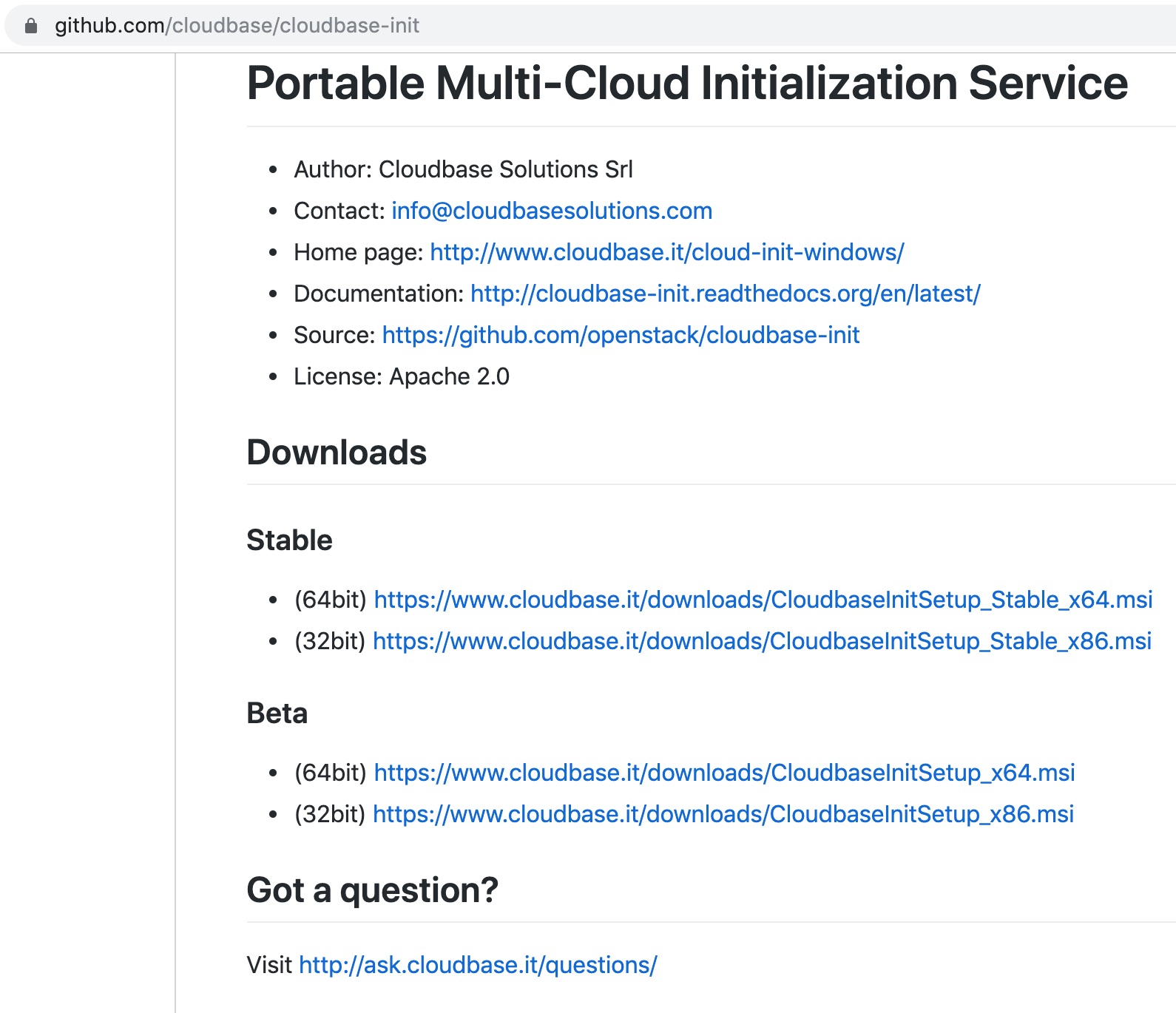Open the readthedocs documentation link

click(x=726, y=294)
